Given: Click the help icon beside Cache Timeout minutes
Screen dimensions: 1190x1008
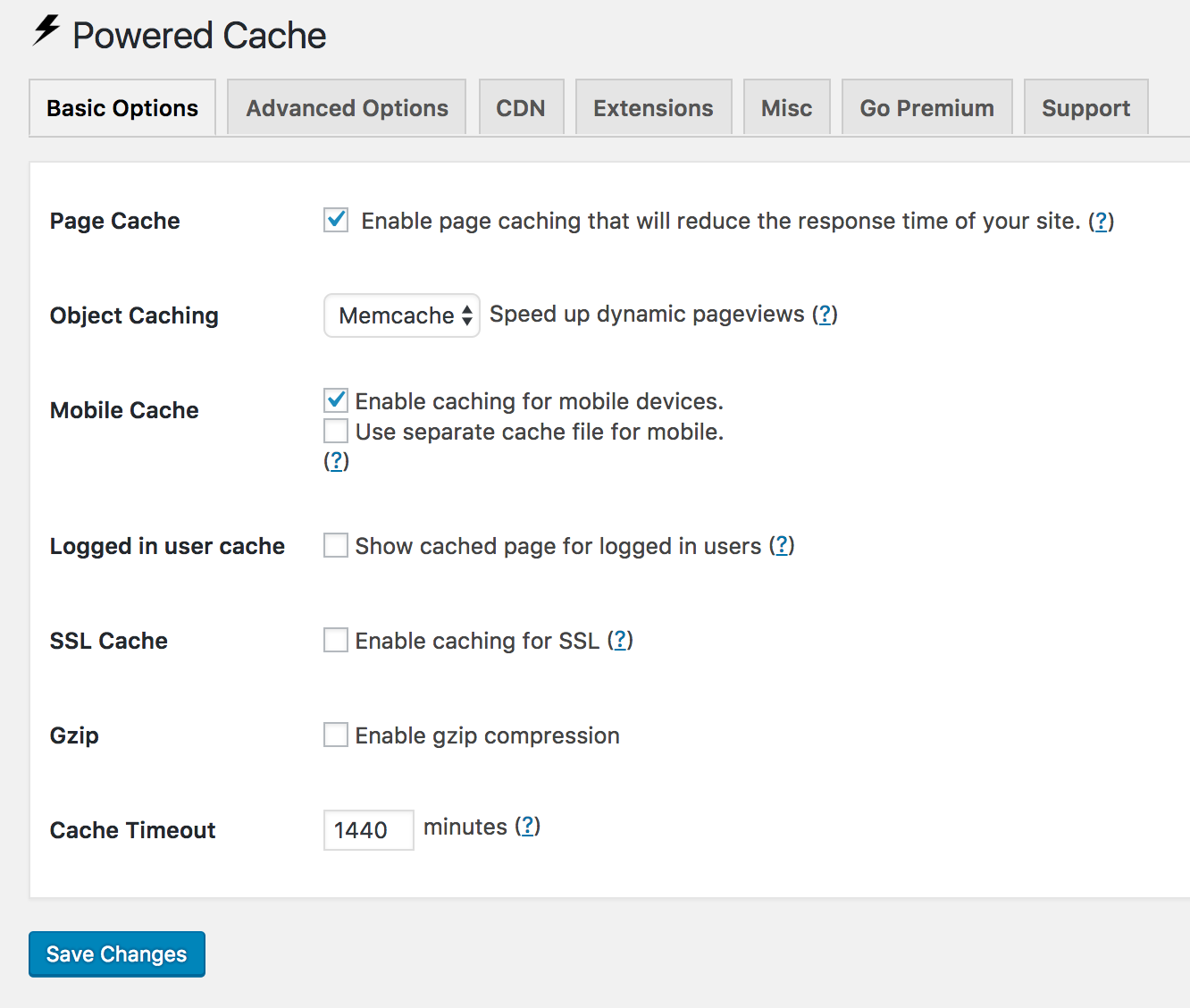Looking at the screenshot, I should point(528,827).
